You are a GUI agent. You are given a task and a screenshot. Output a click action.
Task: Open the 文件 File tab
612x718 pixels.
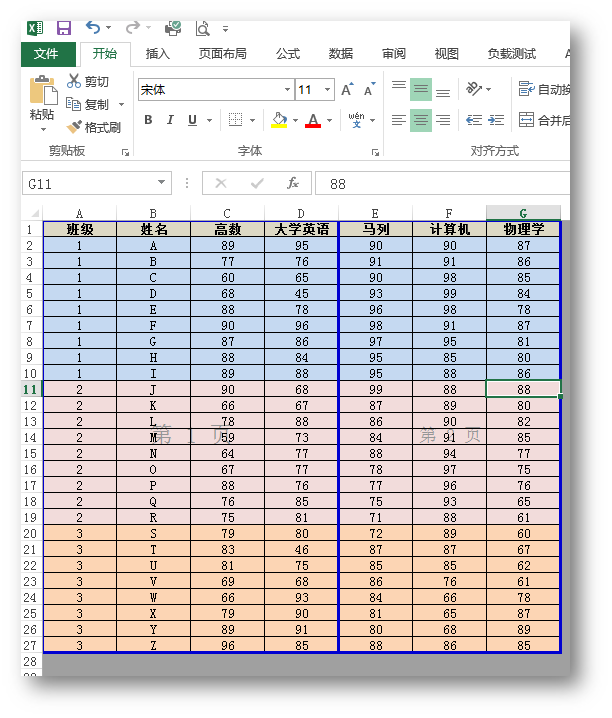(x=48, y=54)
